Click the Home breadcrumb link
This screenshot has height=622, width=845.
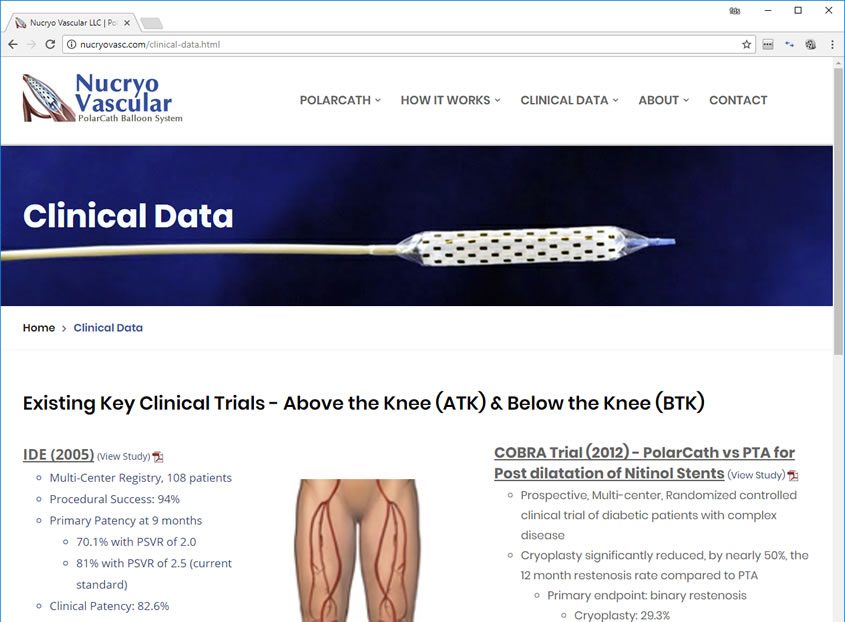point(39,328)
